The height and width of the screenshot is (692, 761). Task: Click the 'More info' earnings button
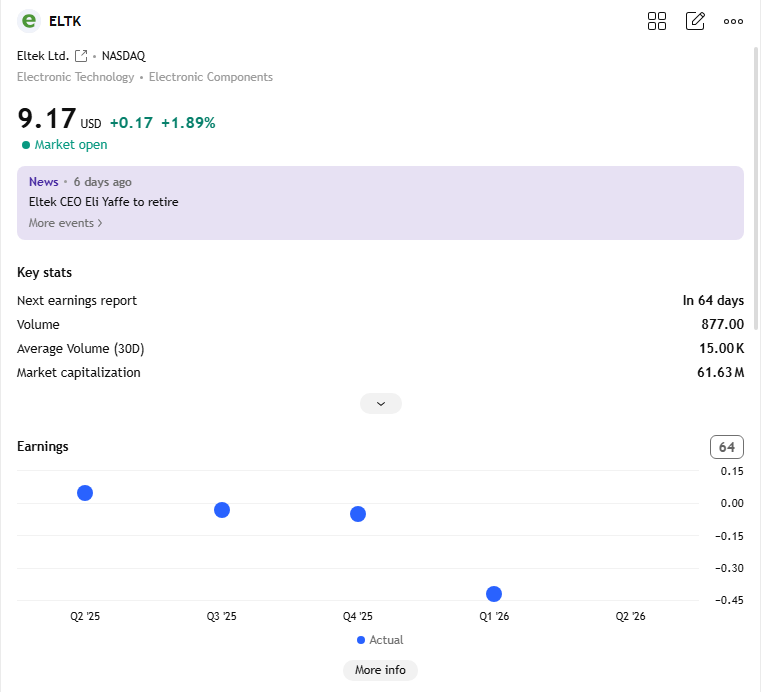(x=380, y=670)
